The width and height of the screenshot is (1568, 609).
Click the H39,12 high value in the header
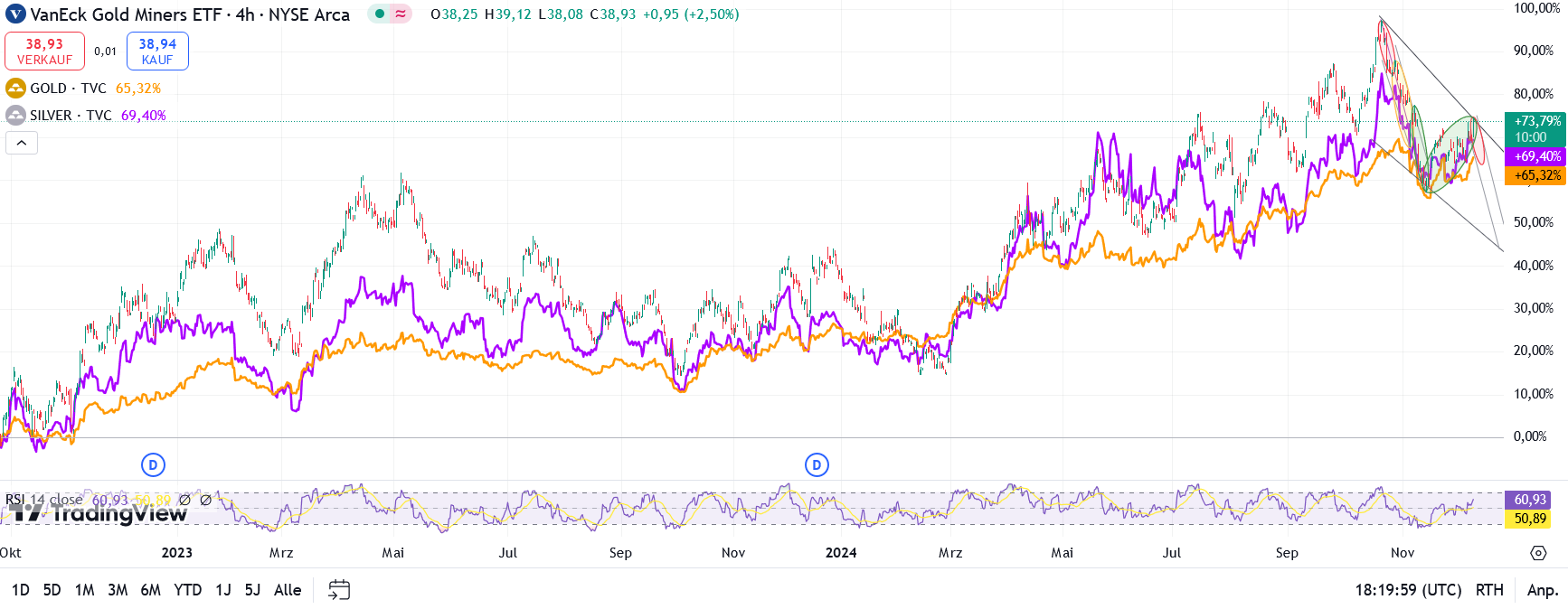click(x=508, y=14)
